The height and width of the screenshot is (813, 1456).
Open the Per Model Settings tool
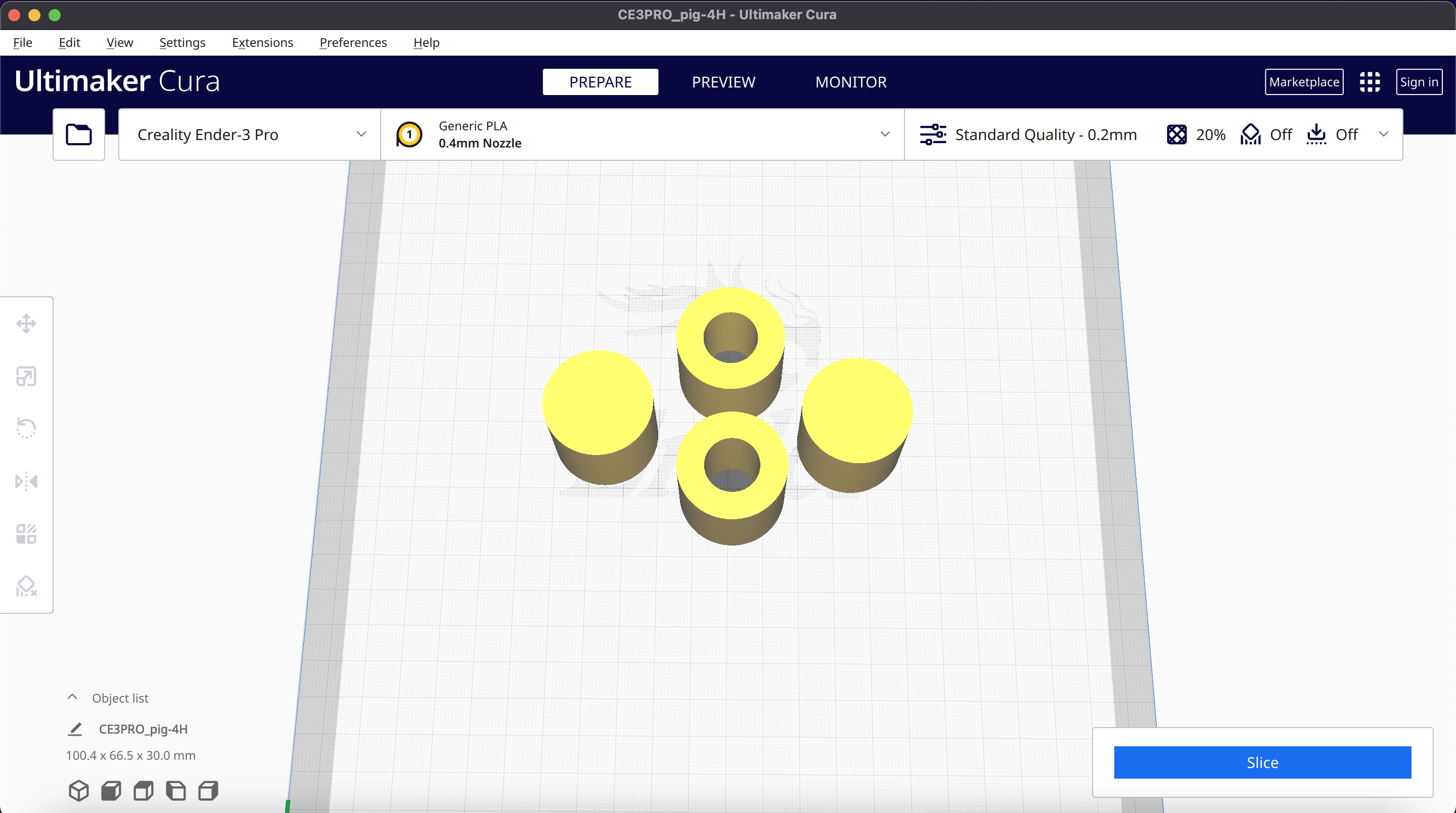click(26, 534)
